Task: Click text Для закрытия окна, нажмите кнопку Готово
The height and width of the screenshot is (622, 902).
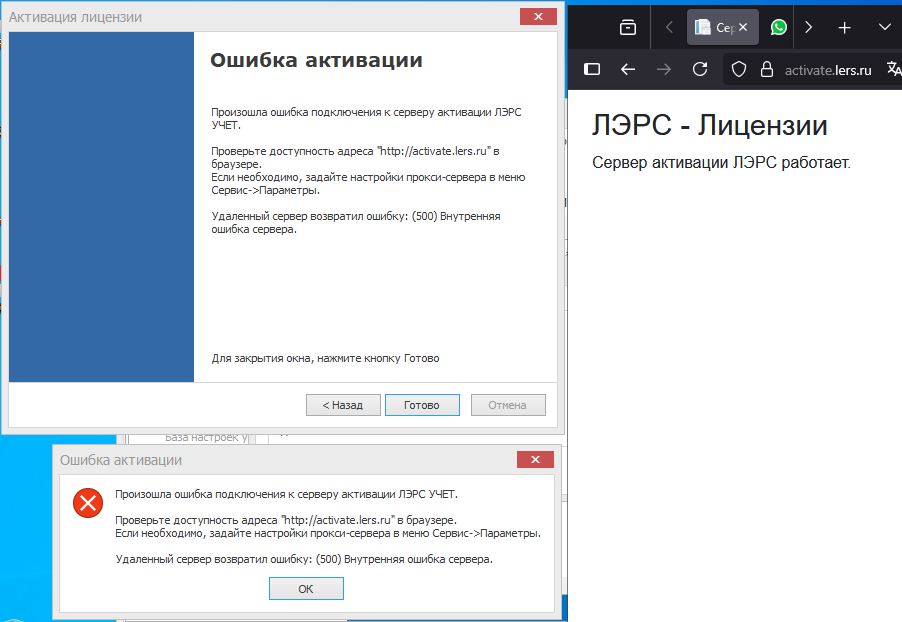Action: point(326,358)
